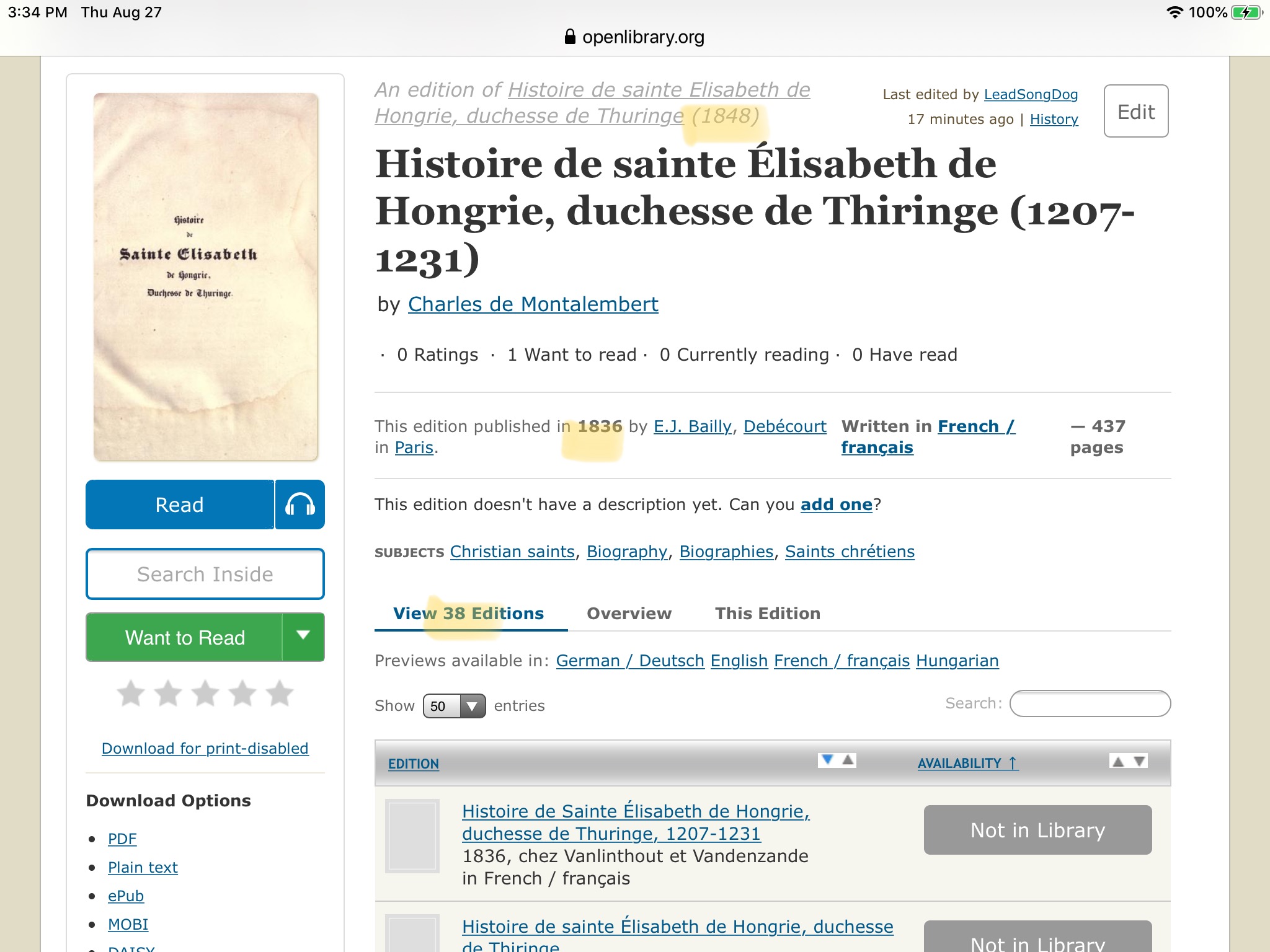Tap the battery status icon
This screenshot has width=1270, height=952.
tap(1246, 12)
